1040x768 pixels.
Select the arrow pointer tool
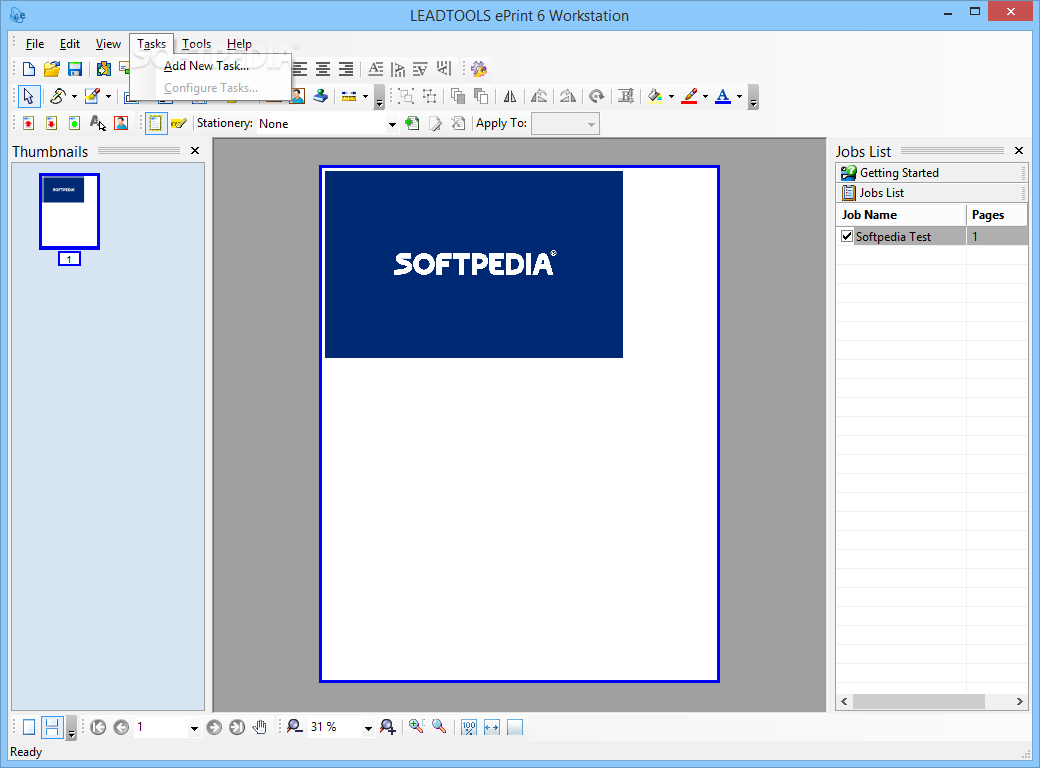pos(29,97)
